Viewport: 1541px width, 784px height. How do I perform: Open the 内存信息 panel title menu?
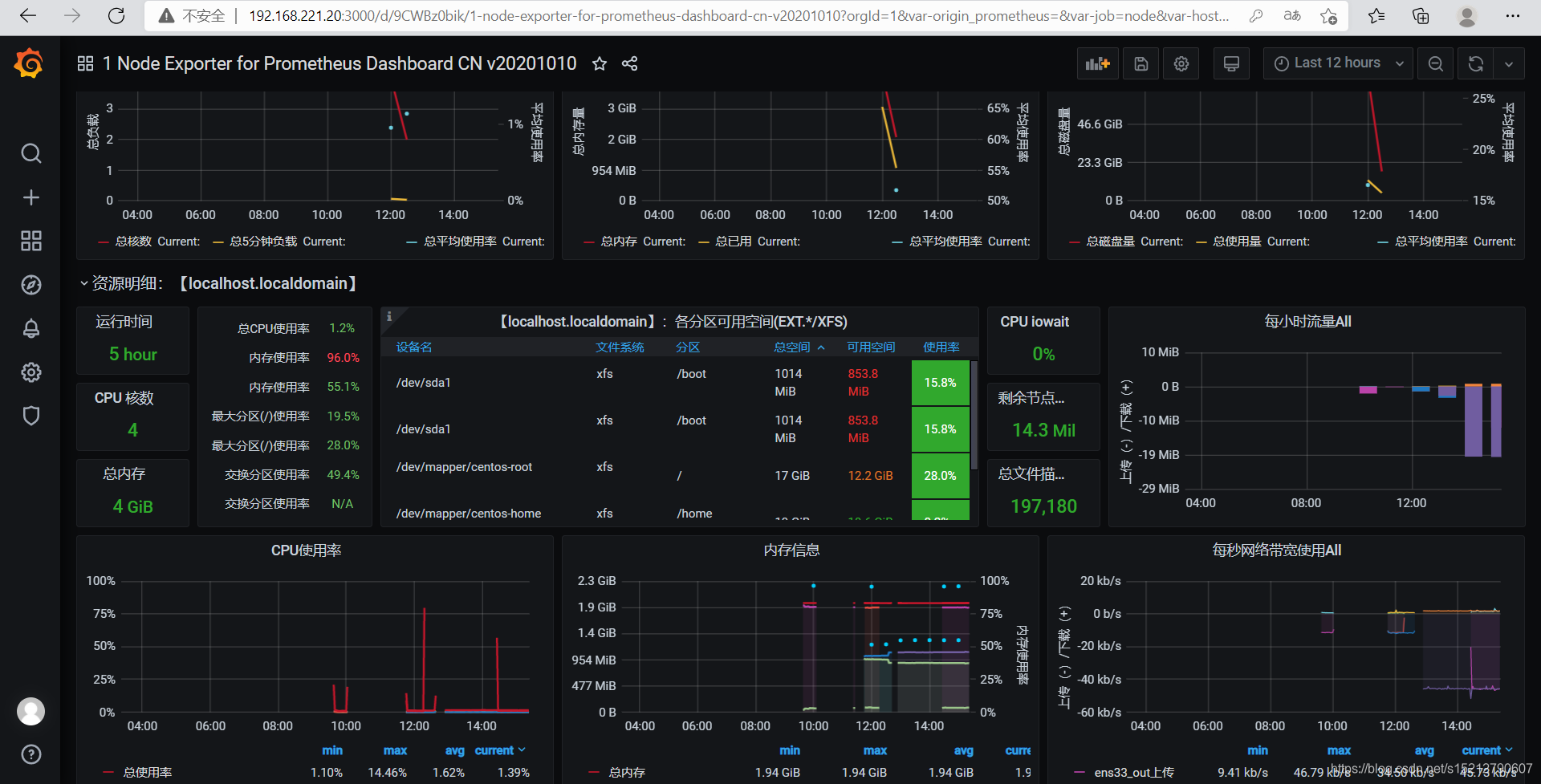click(791, 550)
